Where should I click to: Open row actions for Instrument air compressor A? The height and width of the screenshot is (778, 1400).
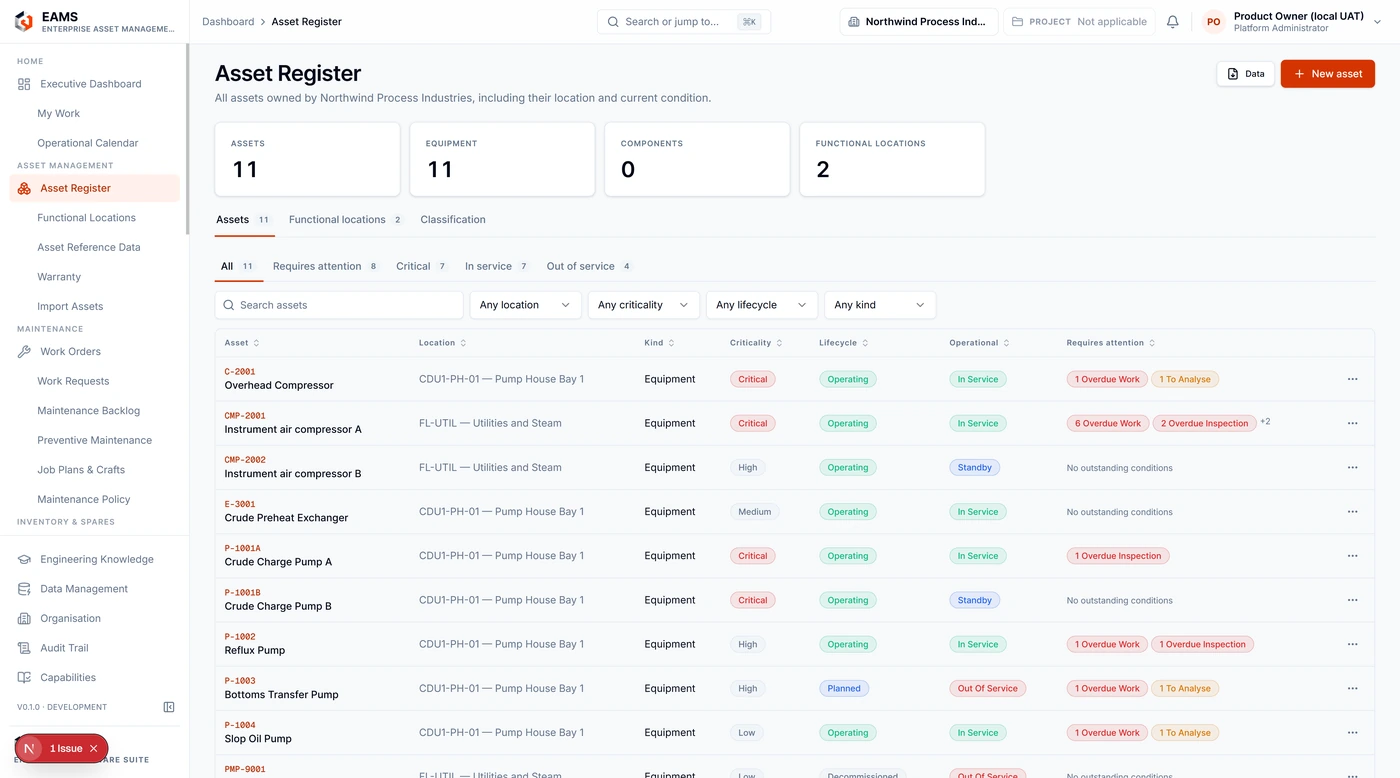[x=1352, y=423]
